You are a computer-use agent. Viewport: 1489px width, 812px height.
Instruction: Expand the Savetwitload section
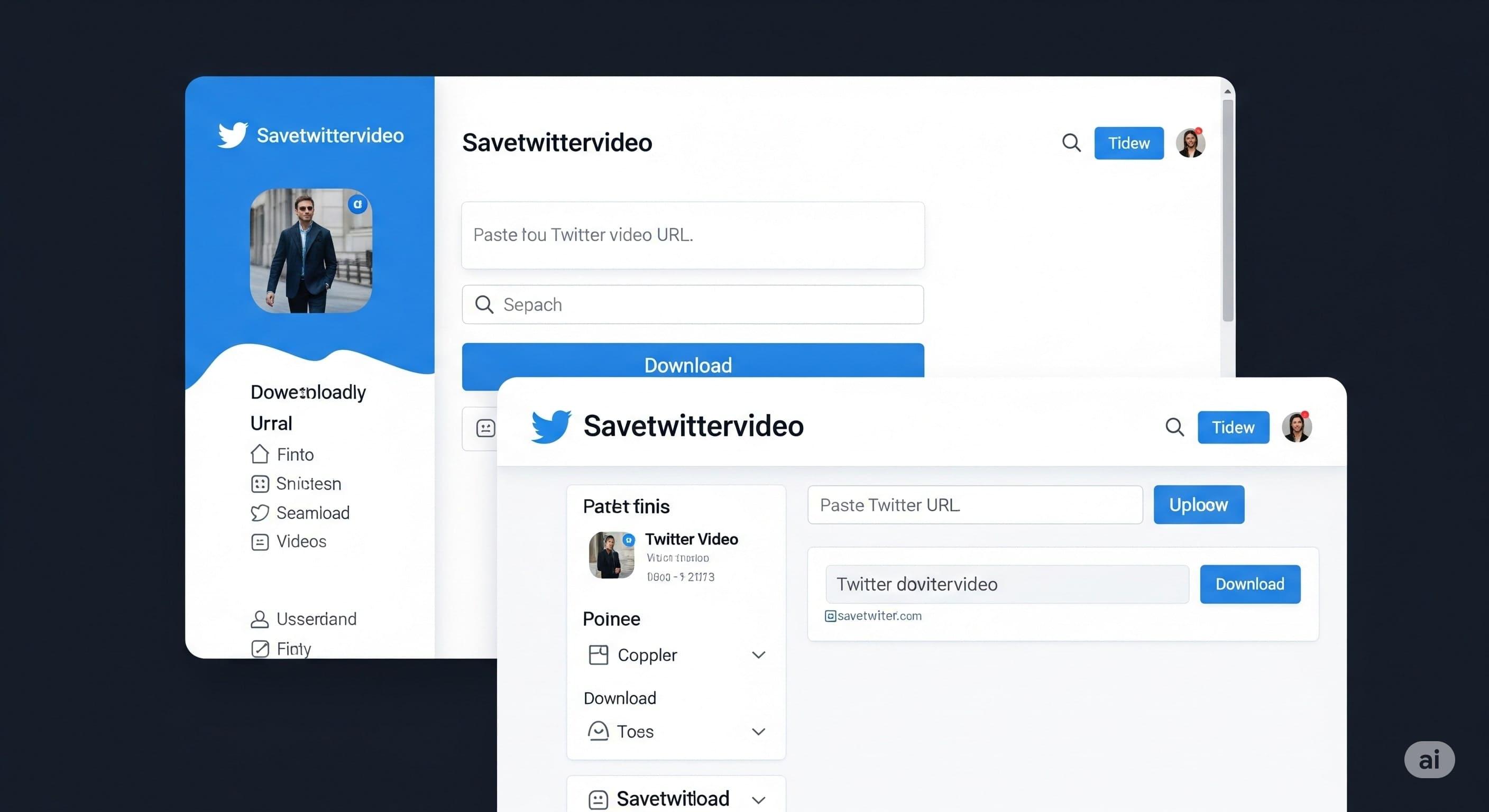[676, 799]
